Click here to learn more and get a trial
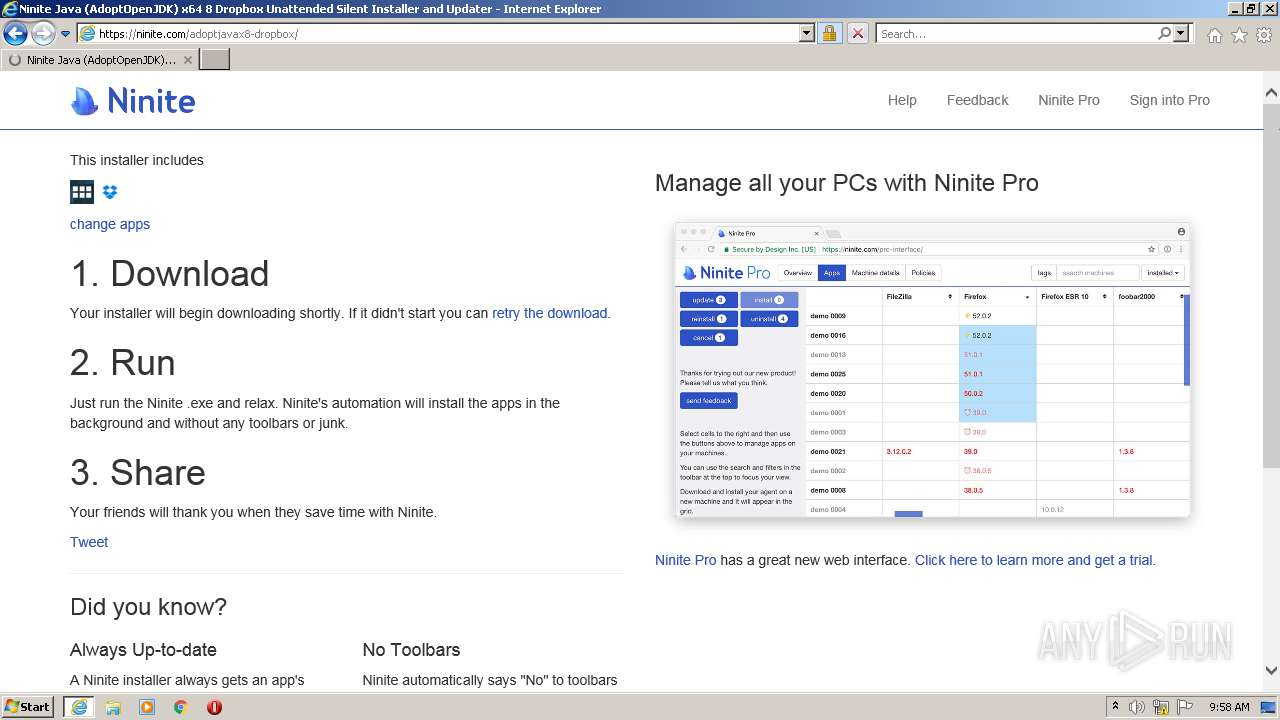The width and height of the screenshot is (1280, 720). [x=1033, y=560]
